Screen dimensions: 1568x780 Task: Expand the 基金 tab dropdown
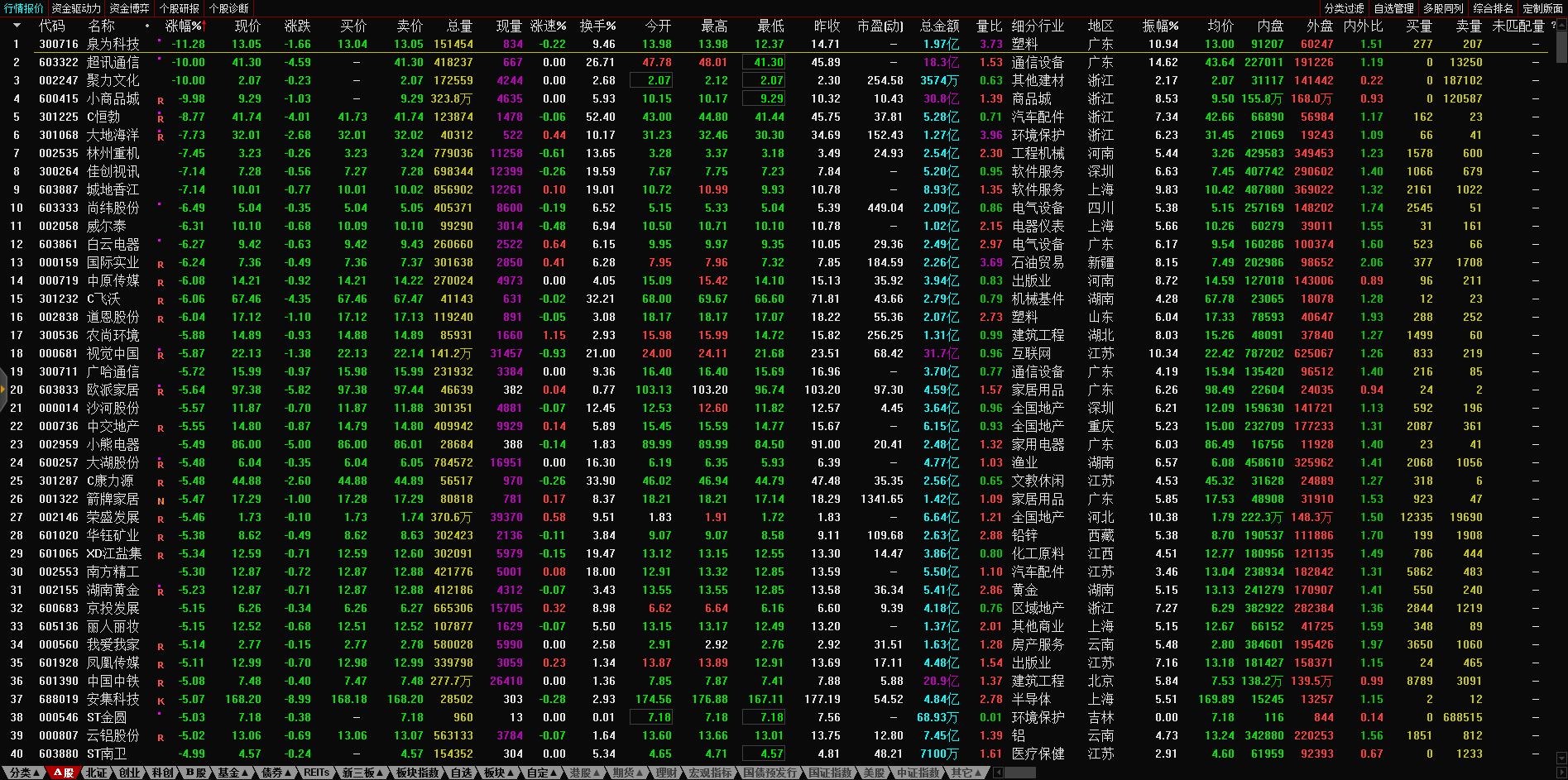[233, 773]
